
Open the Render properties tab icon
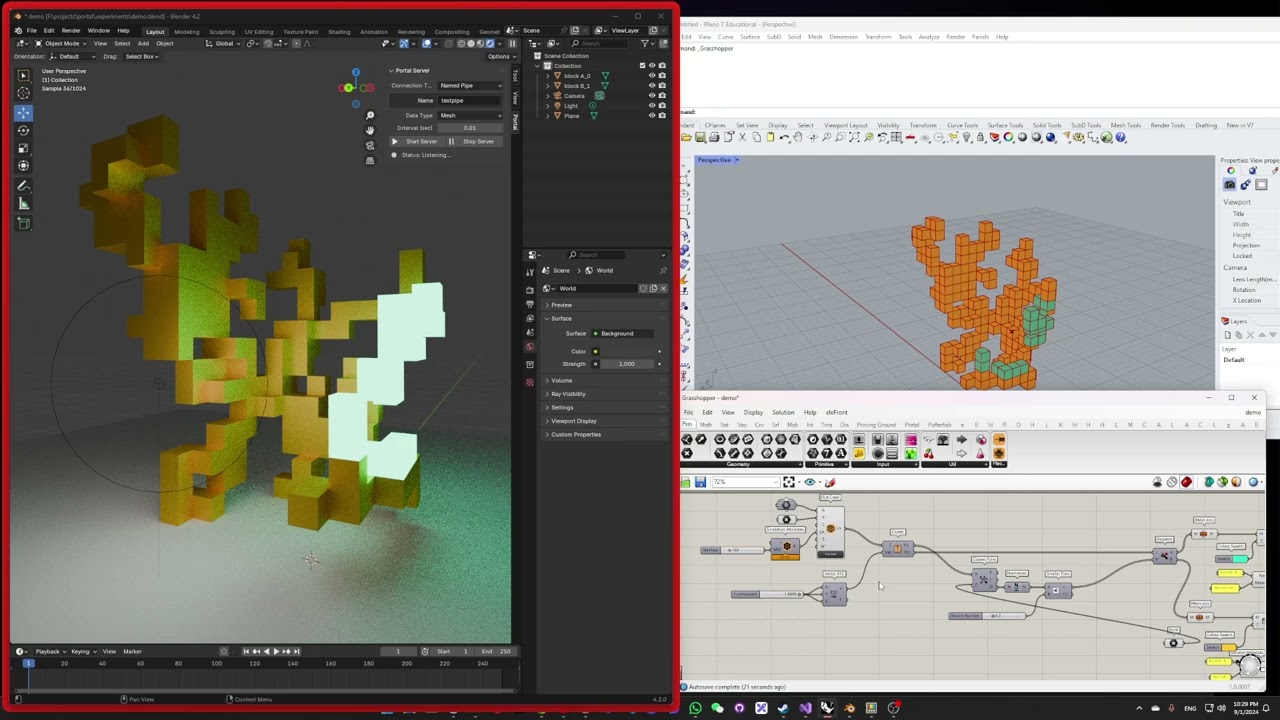tap(530, 290)
